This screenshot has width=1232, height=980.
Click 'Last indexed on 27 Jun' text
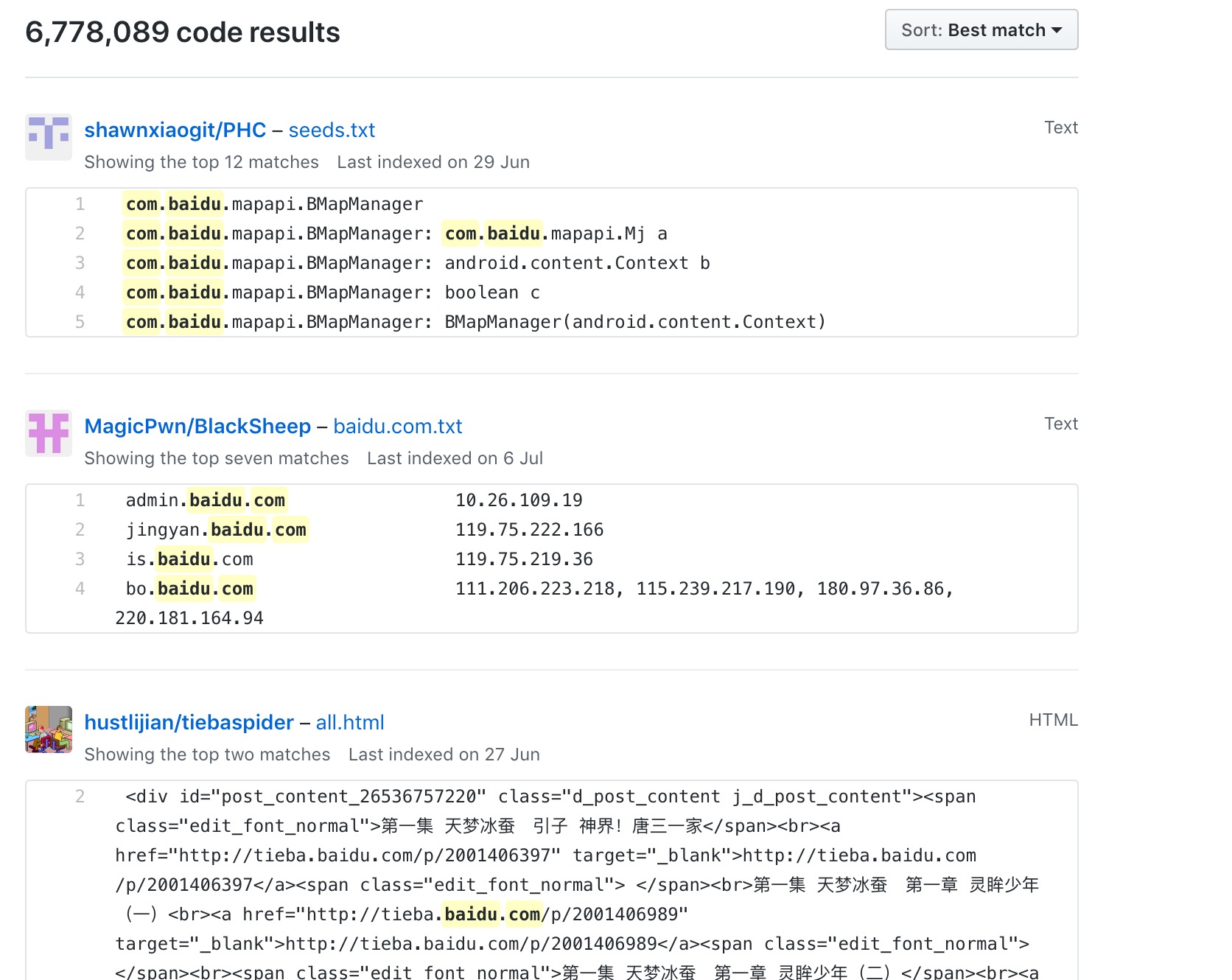tap(444, 755)
